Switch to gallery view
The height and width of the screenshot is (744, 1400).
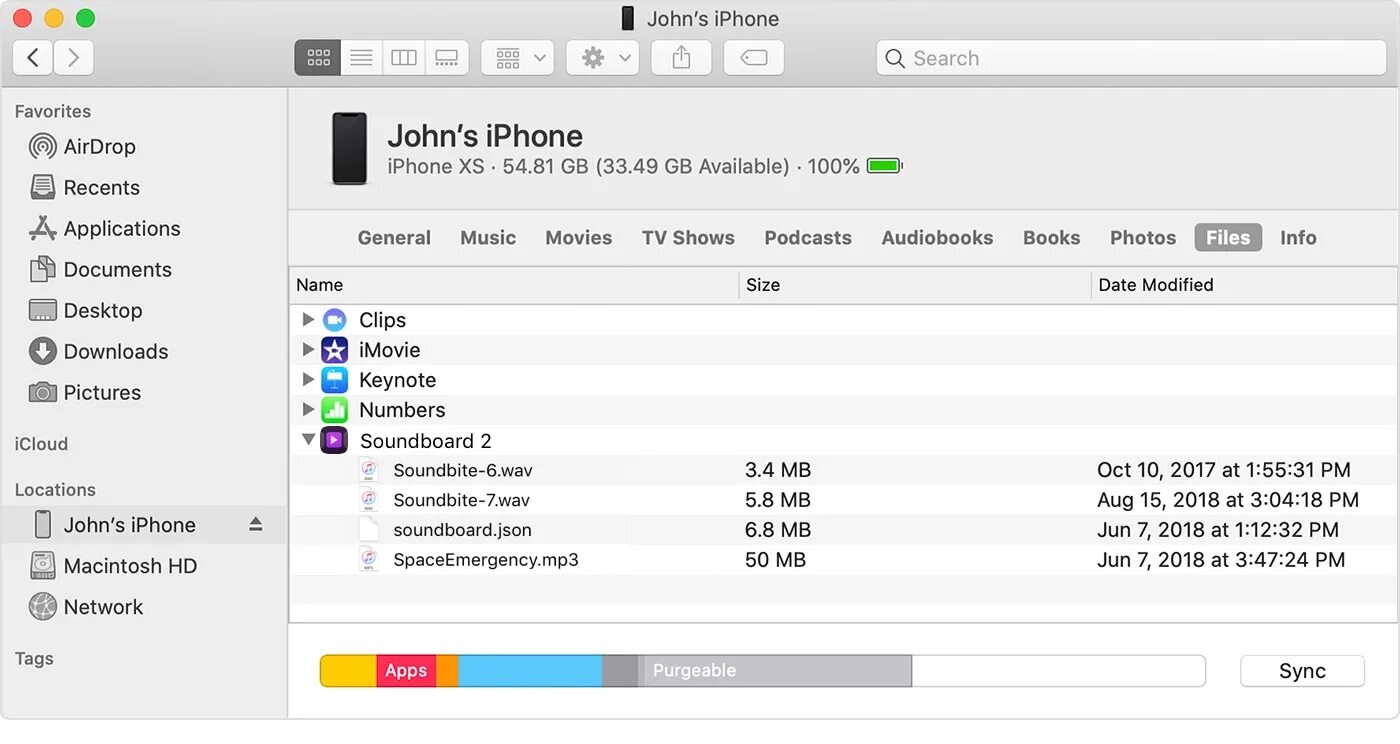tap(447, 58)
